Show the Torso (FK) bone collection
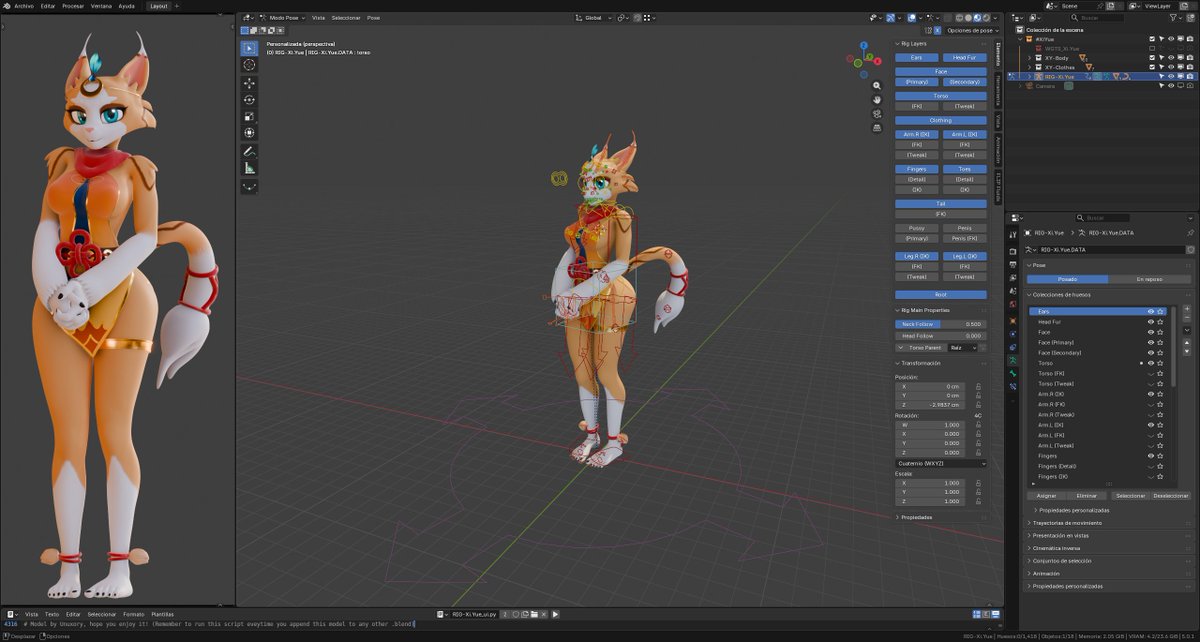Viewport: 1200px width, 642px height. [1150, 373]
